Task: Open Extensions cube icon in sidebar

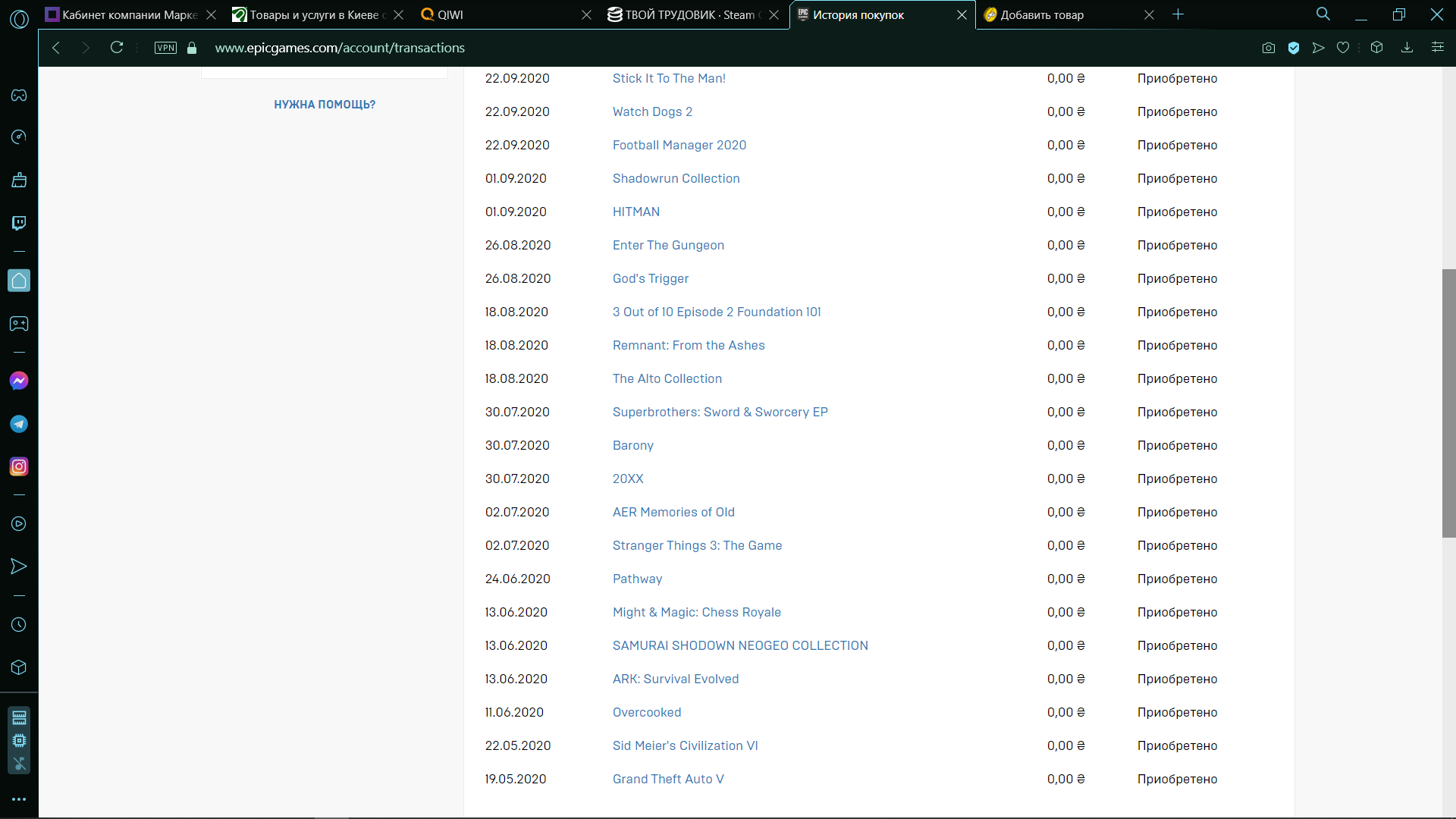Action: (x=19, y=667)
